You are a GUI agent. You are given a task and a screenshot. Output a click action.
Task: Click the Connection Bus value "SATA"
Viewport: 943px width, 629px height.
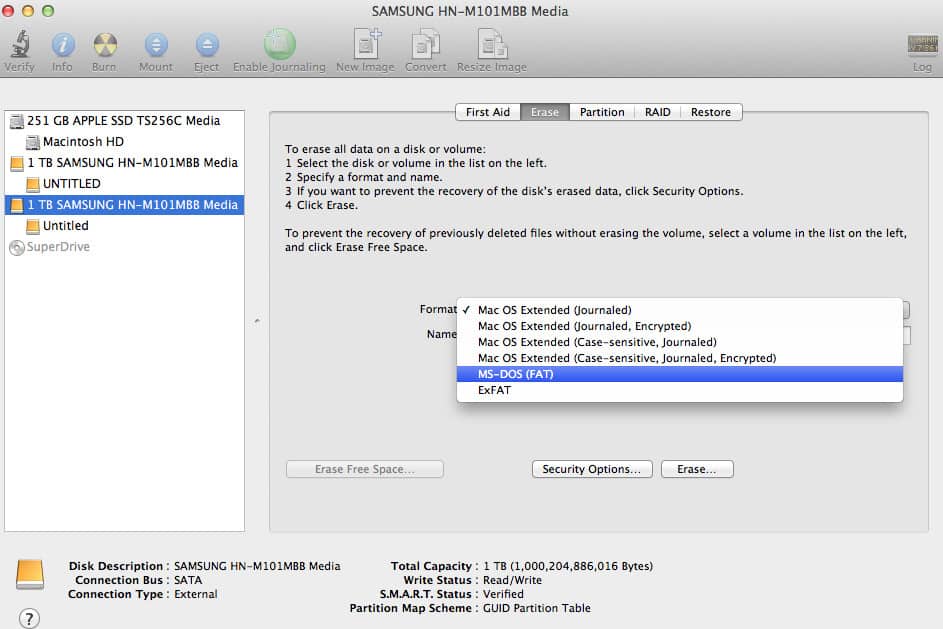(188, 580)
